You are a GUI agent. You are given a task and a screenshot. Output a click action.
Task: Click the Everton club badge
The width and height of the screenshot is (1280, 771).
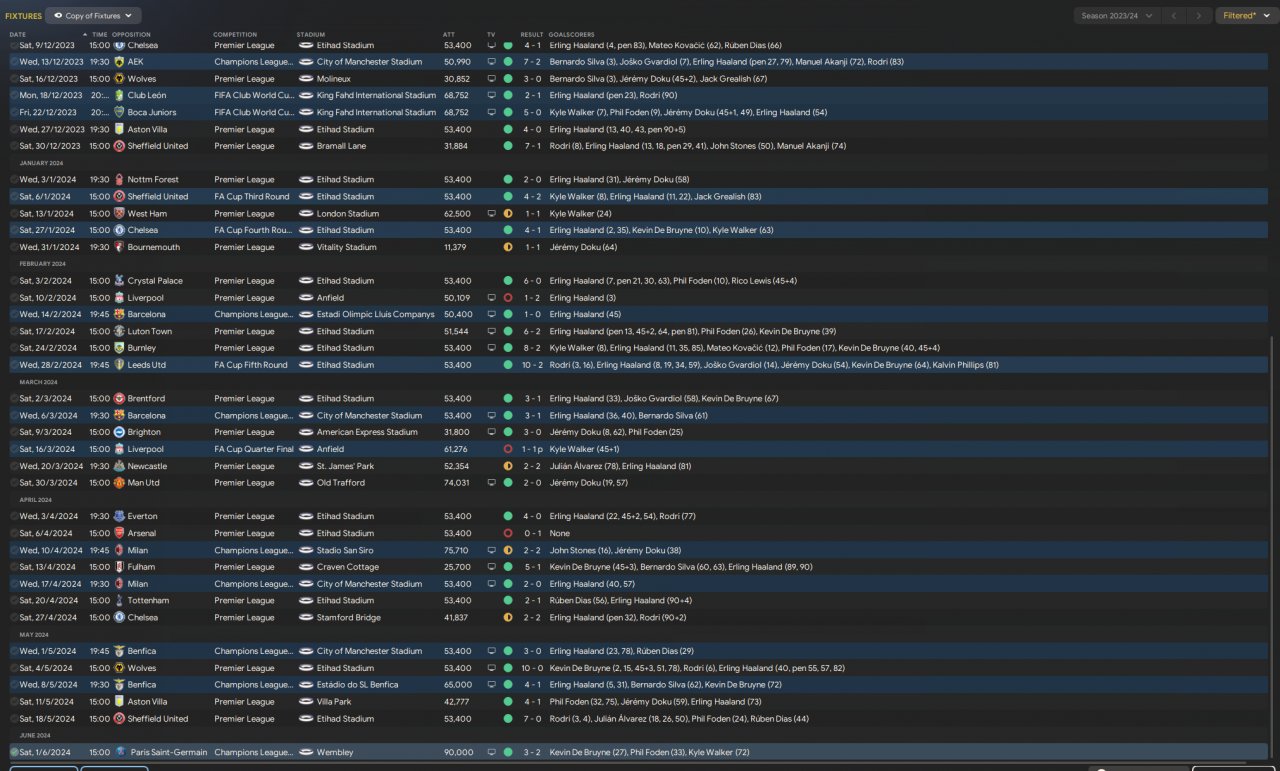119,517
